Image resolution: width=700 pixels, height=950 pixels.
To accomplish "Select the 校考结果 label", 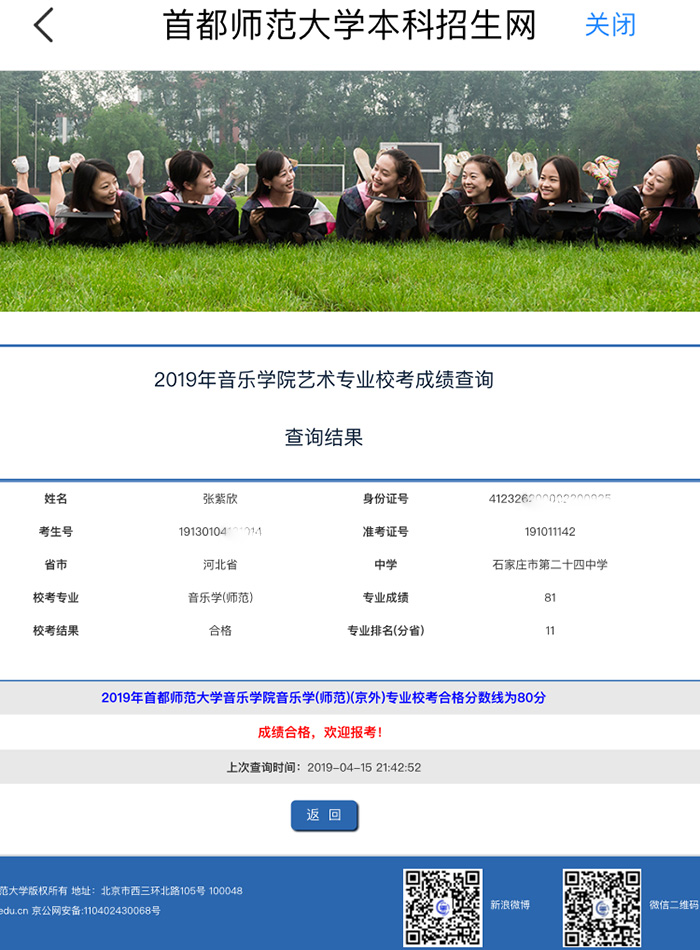I will click(56, 630).
